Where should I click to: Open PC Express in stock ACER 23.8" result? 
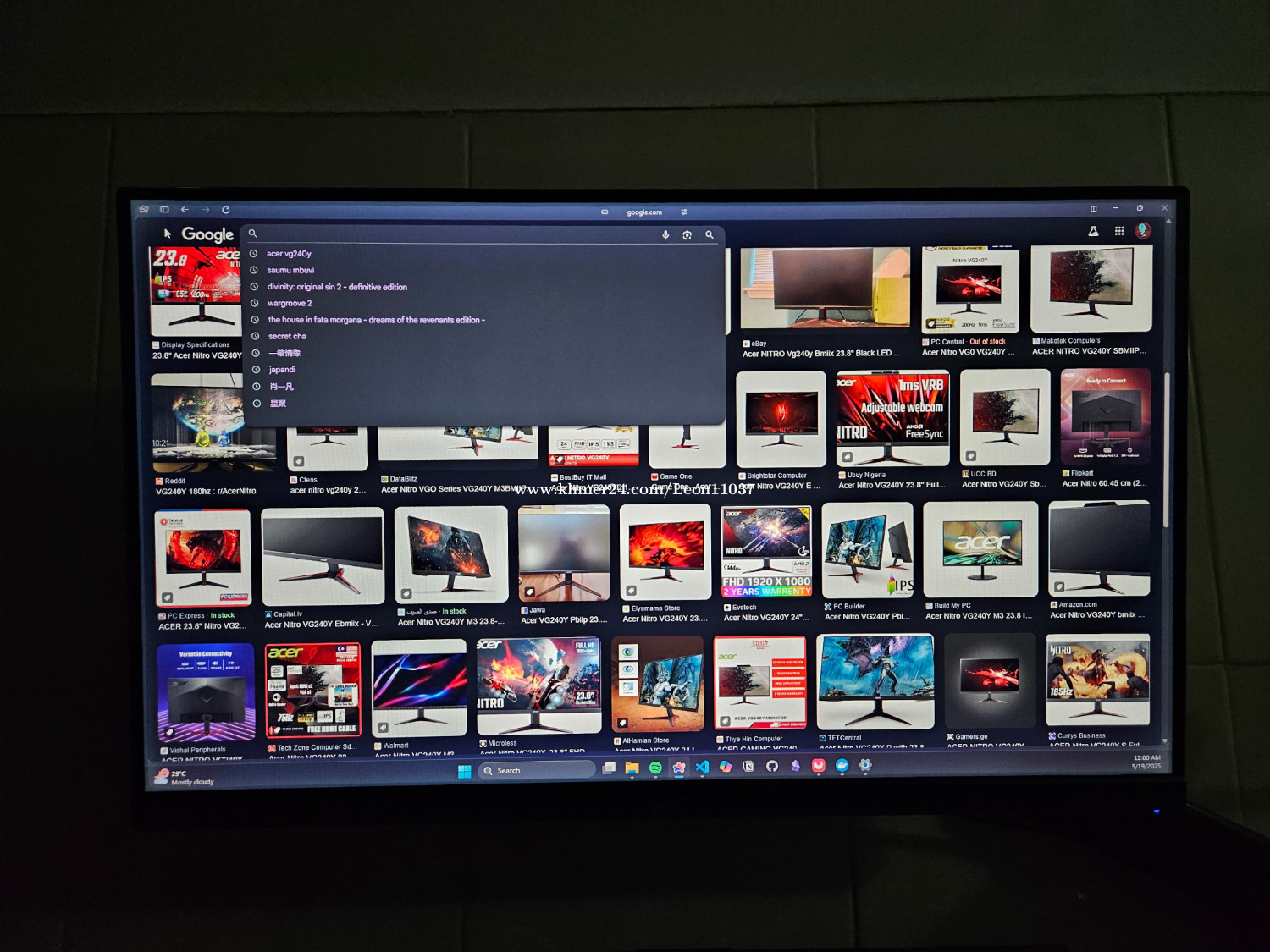coord(202,559)
